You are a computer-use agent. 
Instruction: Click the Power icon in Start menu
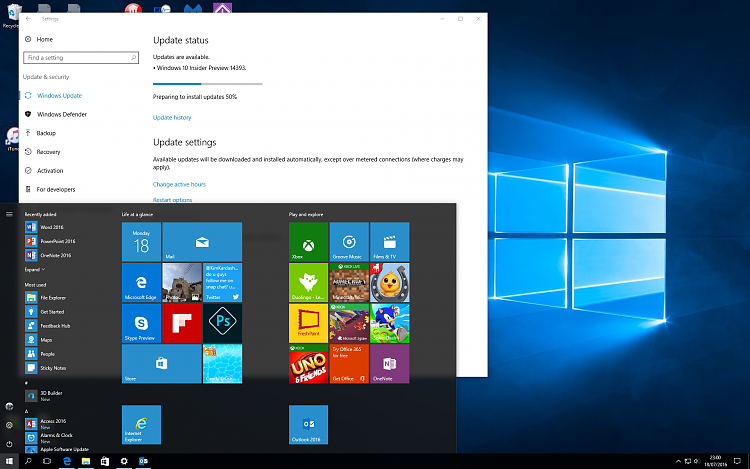pos(9,444)
